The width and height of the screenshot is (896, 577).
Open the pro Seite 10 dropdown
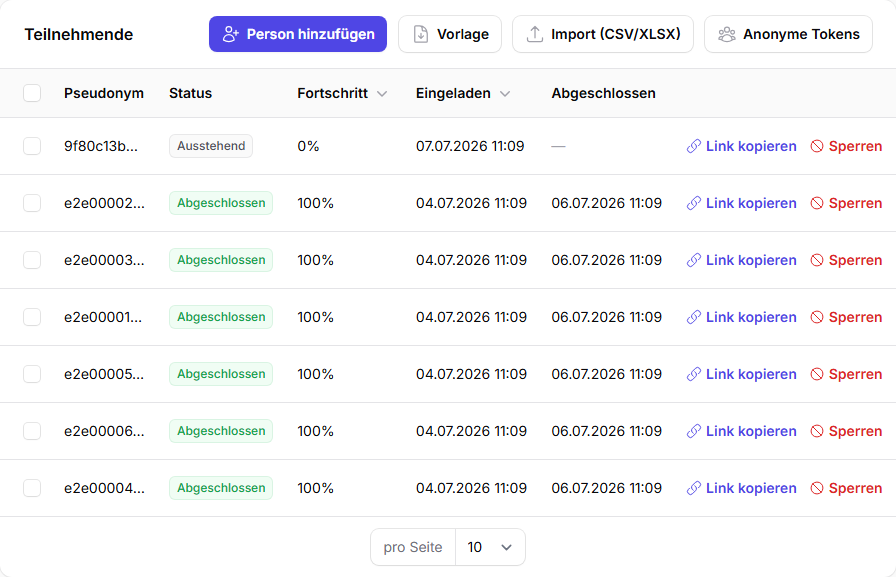click(x=490, y=547)
